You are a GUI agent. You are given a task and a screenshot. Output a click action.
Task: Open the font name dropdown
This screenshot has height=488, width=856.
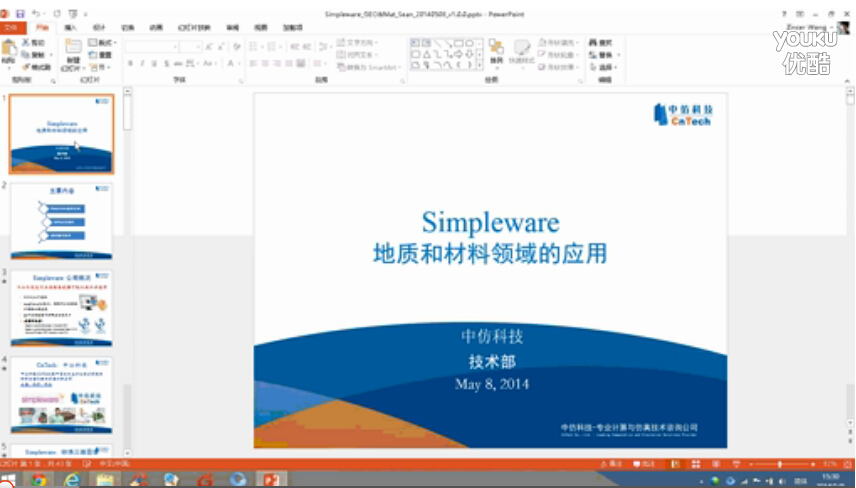(x=175, y=47)
